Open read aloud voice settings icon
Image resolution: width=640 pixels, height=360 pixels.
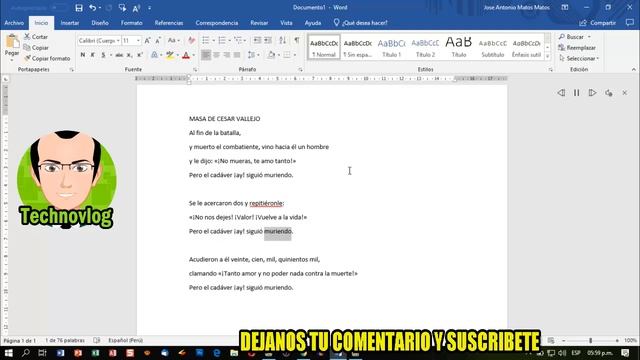[x=609, y=93]
